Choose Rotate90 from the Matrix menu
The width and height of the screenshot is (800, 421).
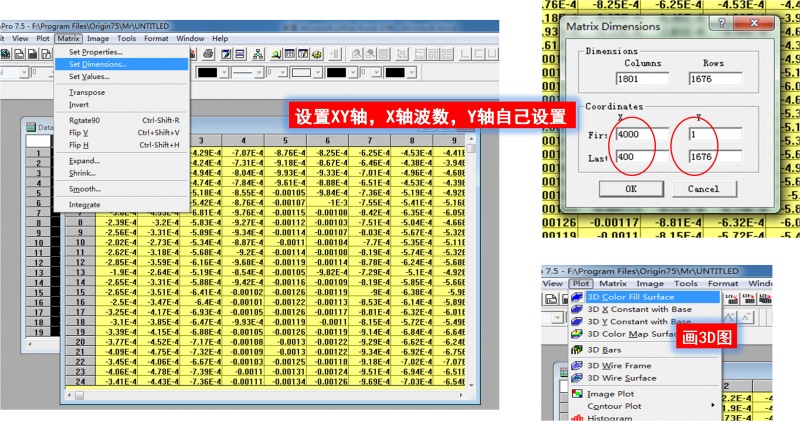point(121,120)
